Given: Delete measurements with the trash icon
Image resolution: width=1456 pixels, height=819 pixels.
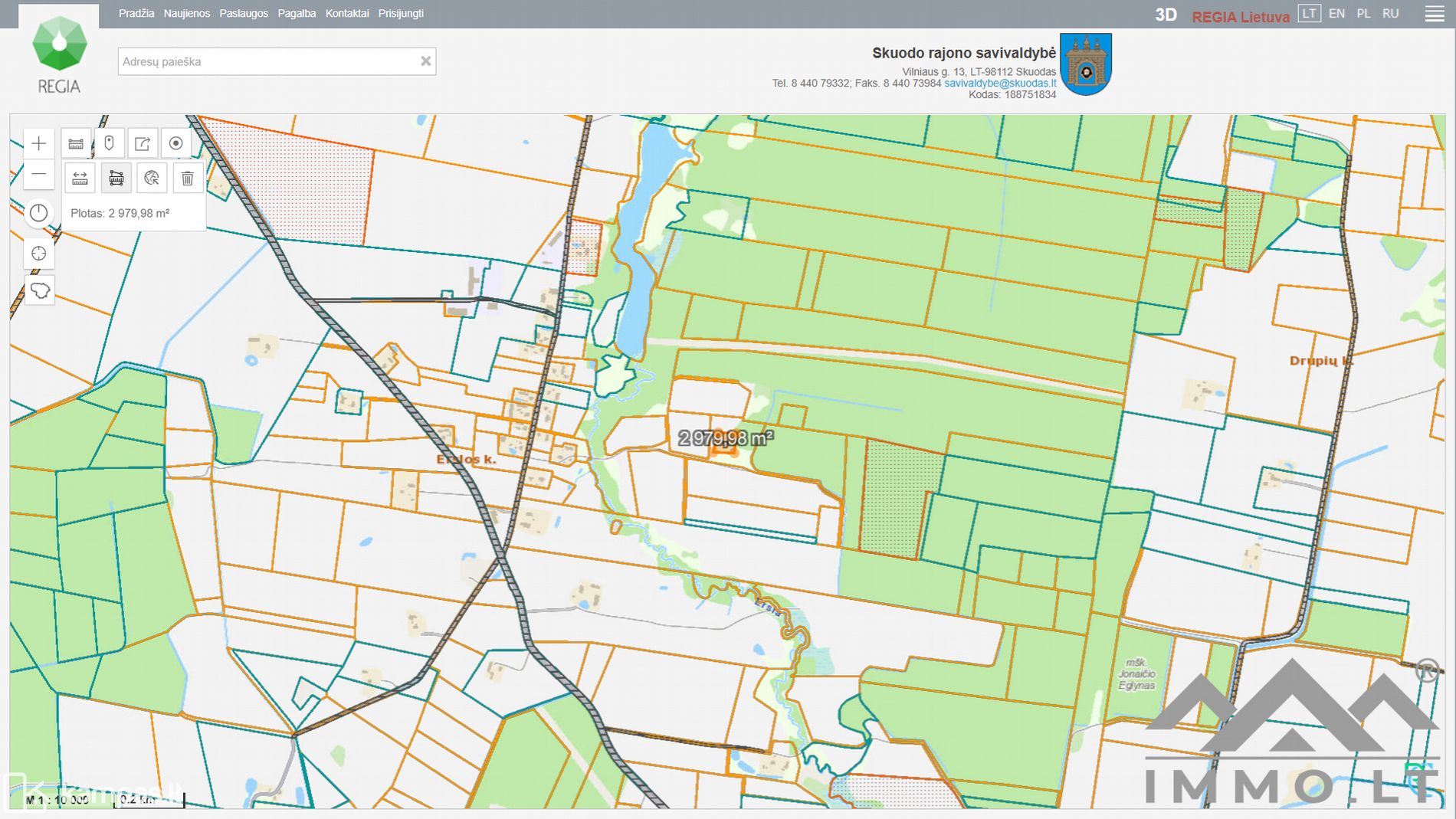Looking at the screenshot, I should click(x=187, y=179).
